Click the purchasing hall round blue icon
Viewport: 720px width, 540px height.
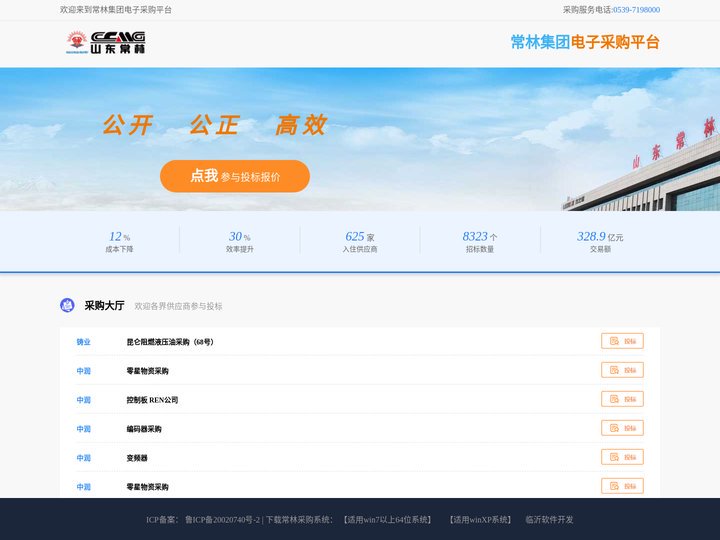coord(67,305)
